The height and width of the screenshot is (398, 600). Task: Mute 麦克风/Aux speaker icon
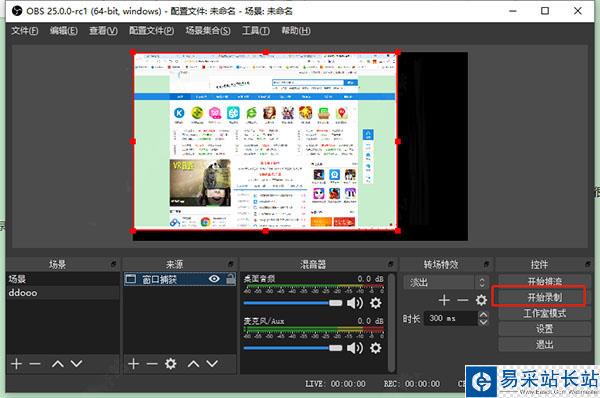coord(355,348)
